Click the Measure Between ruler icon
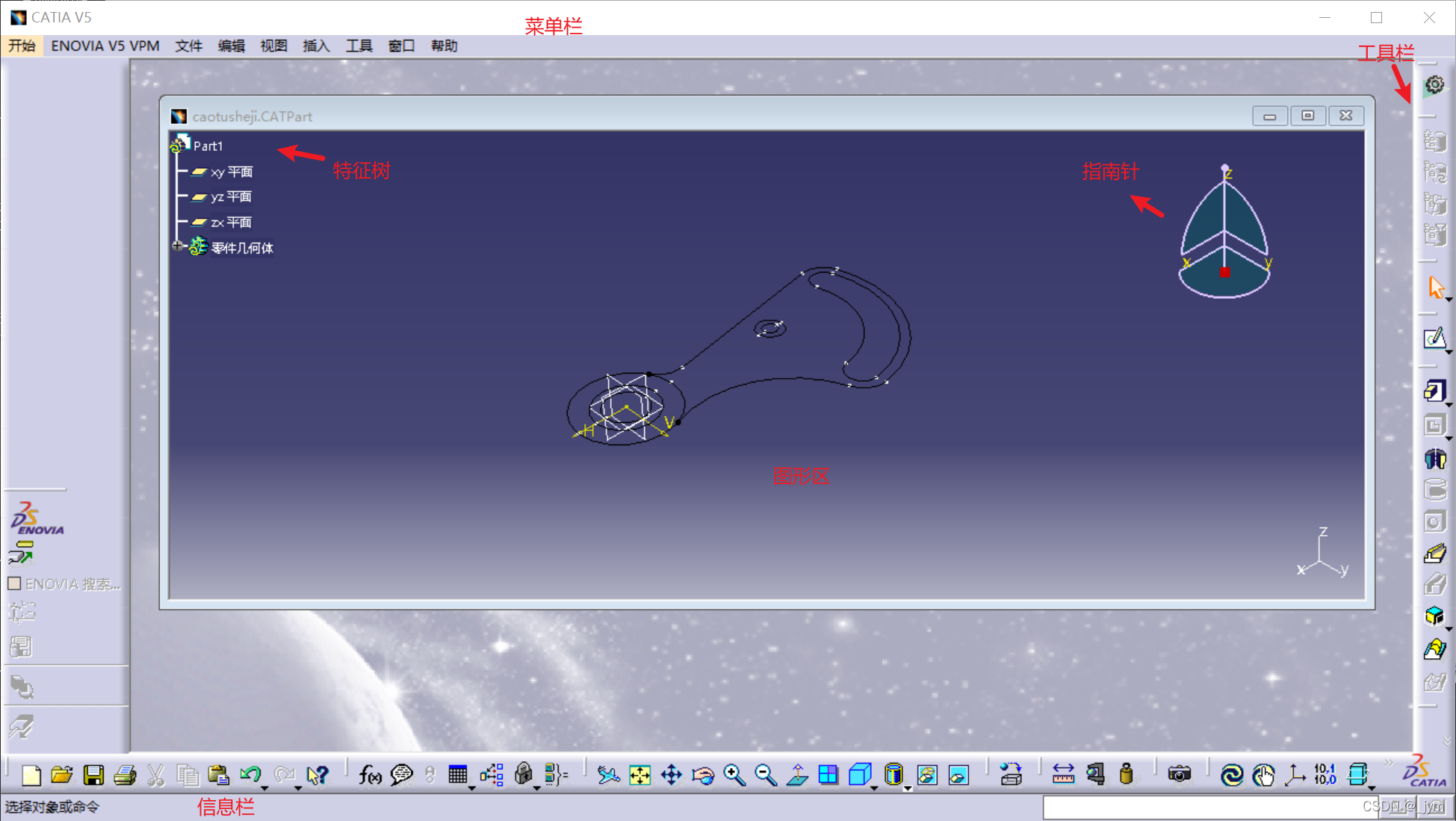 (1062, 775)
